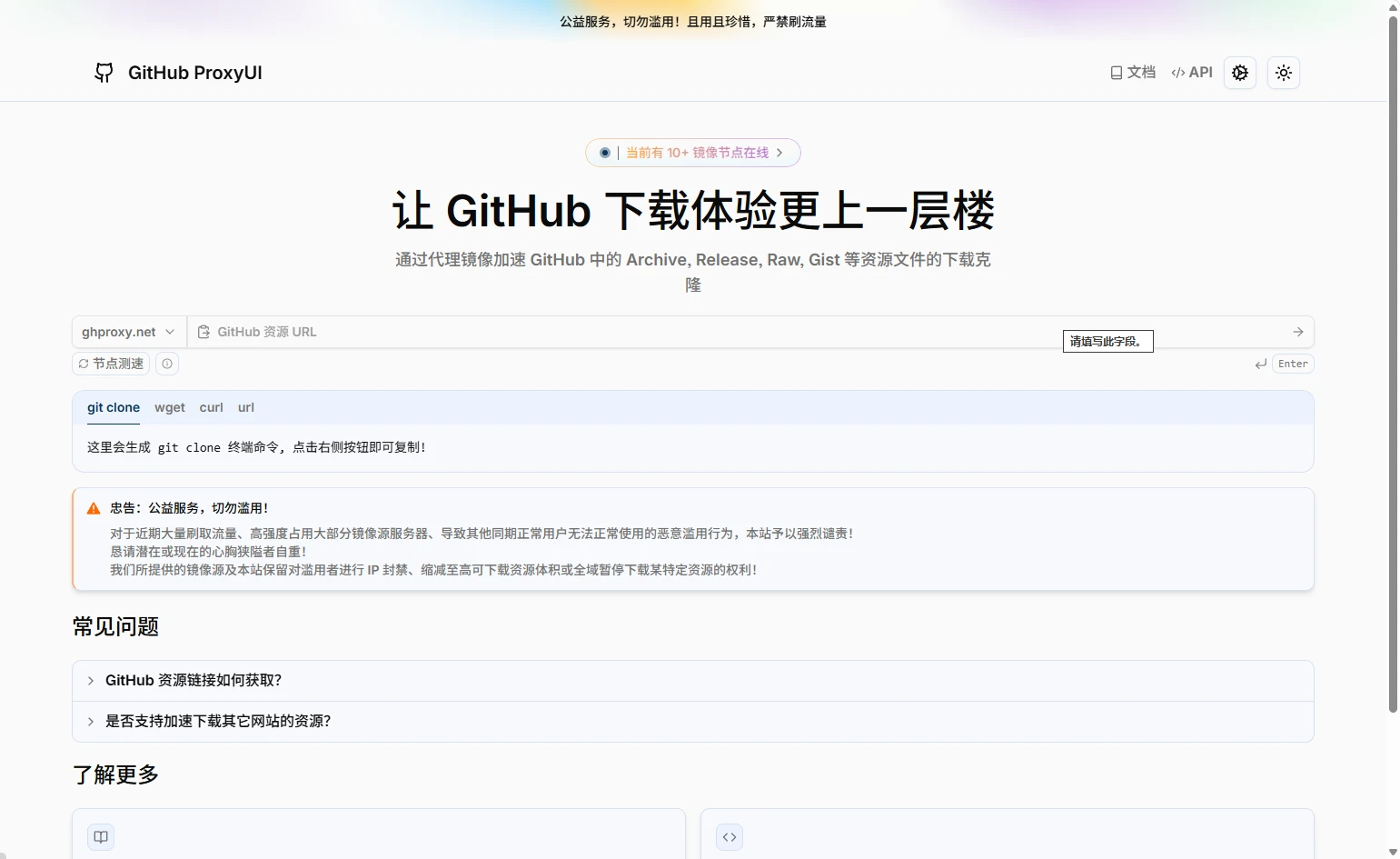Image resolution: width=1400 pixels, height=859 pixels.
Task: Click the '当前有 10+ 镜像节点在线' badge
Action: (x=693, y=153)
